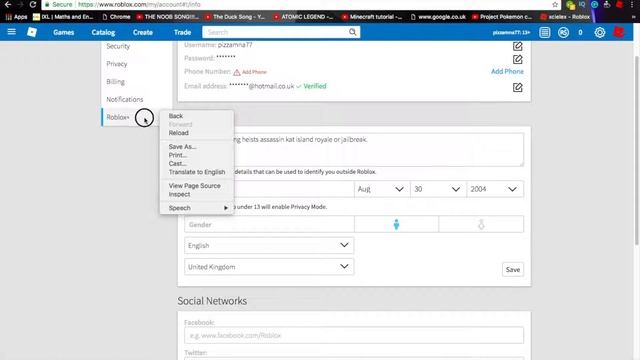The image size is (640, 360).
Task: Click the green extension icon in browser toolbar
Action: pyautogui.click(x=571, y=5)
